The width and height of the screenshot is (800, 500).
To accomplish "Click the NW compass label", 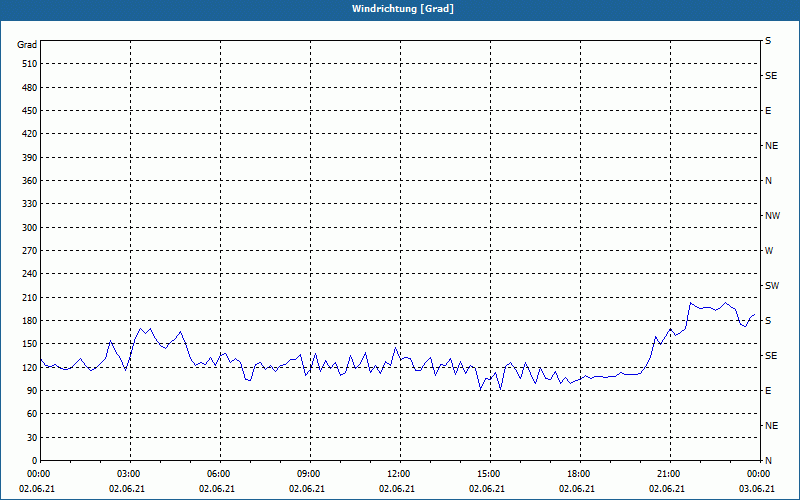I will click(772, 216).
